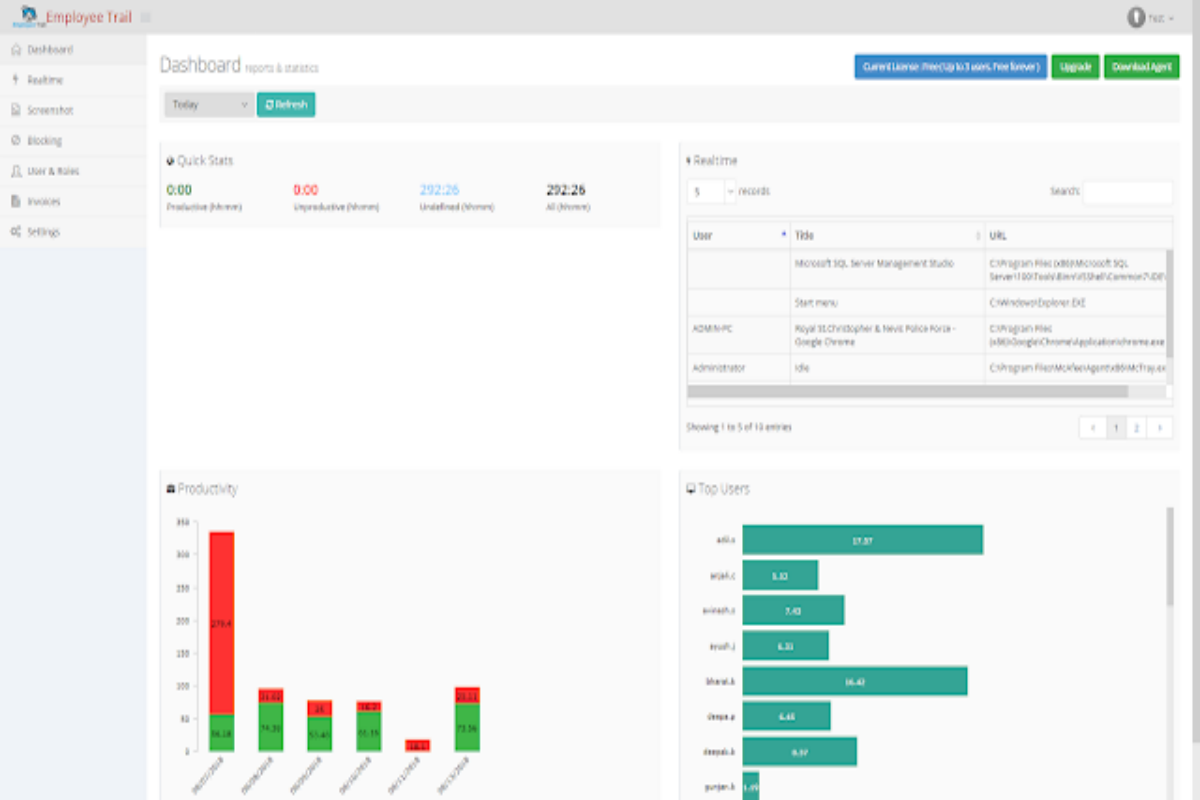Click the Realtime Search input field
This screenshot has height=800, width=1200.
1127,192
